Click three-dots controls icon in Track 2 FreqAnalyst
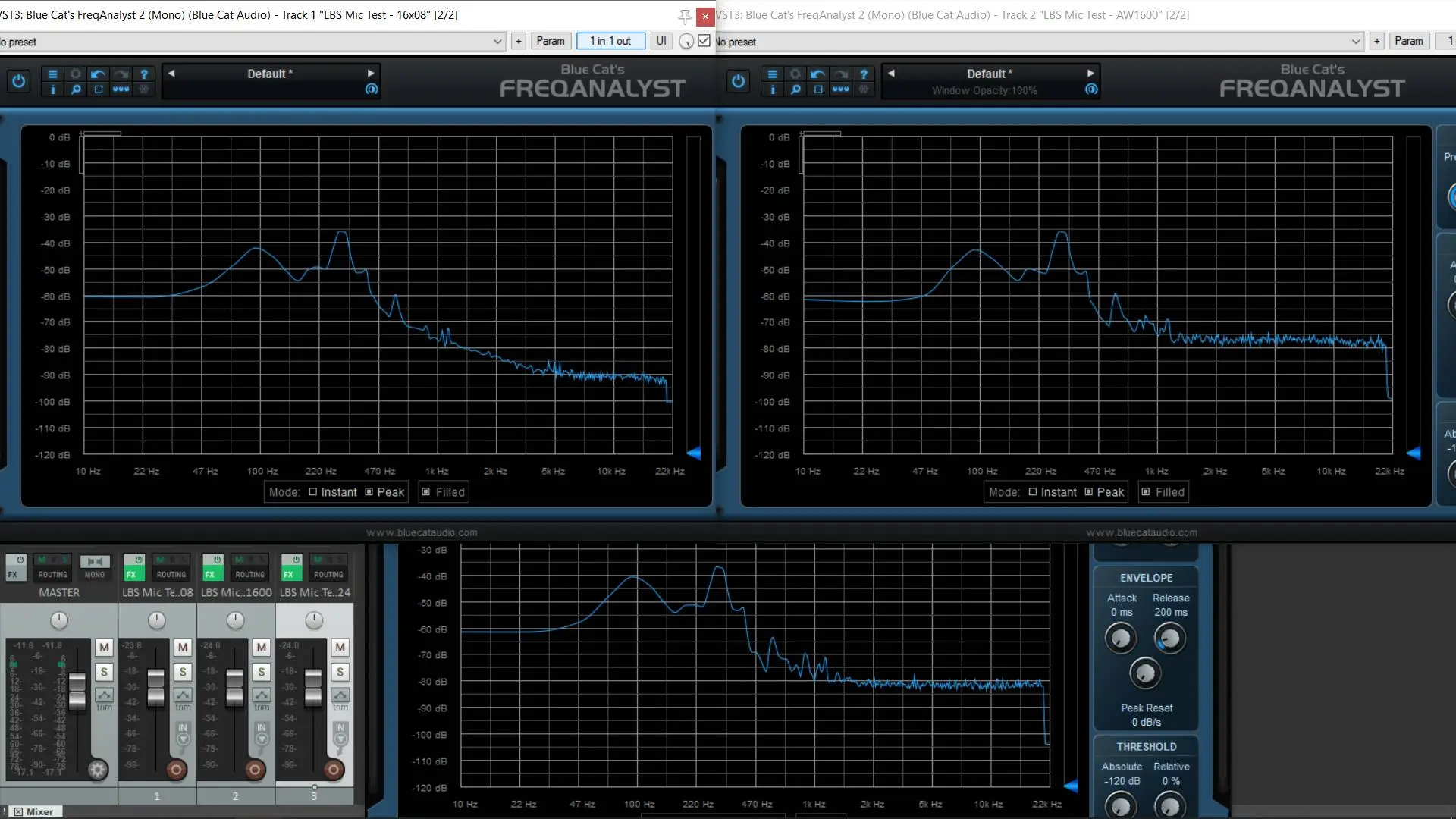Screen dimensions: 1456x819 point(840,89)
